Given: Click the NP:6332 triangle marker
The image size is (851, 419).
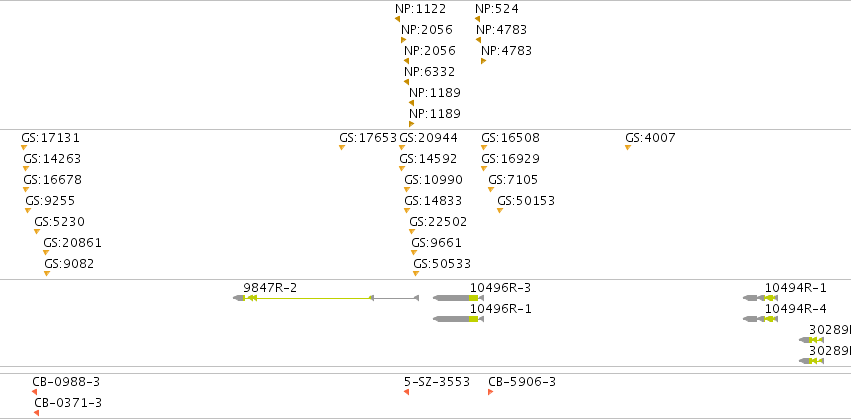Looking at the screenshot, I should coord(407,82).
